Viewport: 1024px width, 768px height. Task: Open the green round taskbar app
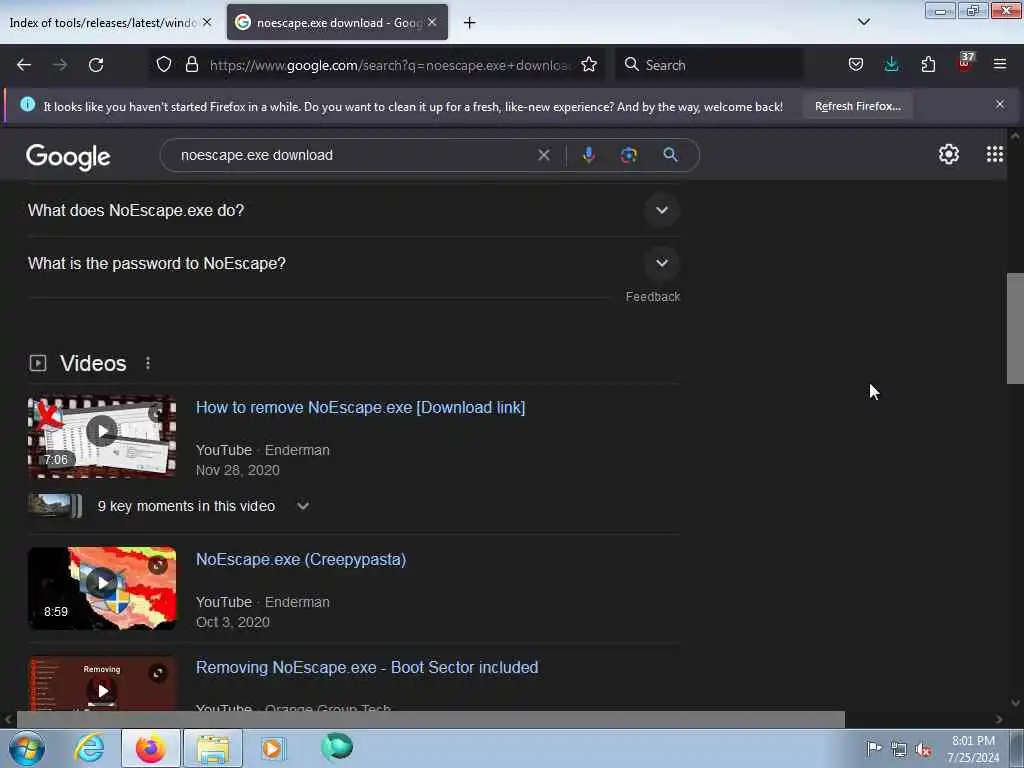[337, 747]
